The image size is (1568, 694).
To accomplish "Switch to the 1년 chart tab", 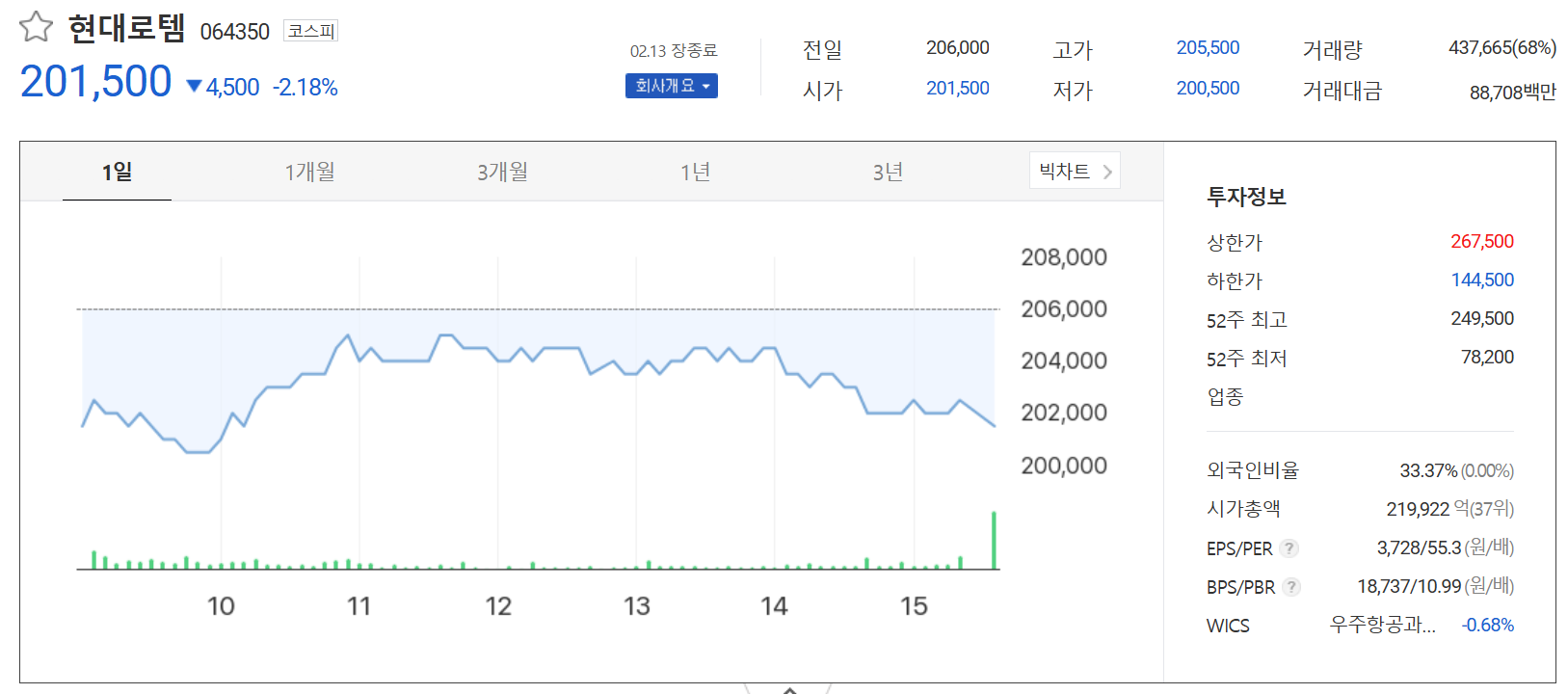I will coord(695,172).
